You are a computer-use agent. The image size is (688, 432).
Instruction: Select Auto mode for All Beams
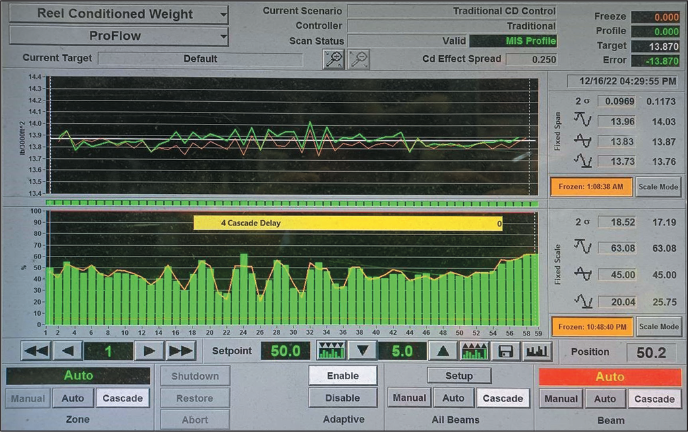(453, 398)
